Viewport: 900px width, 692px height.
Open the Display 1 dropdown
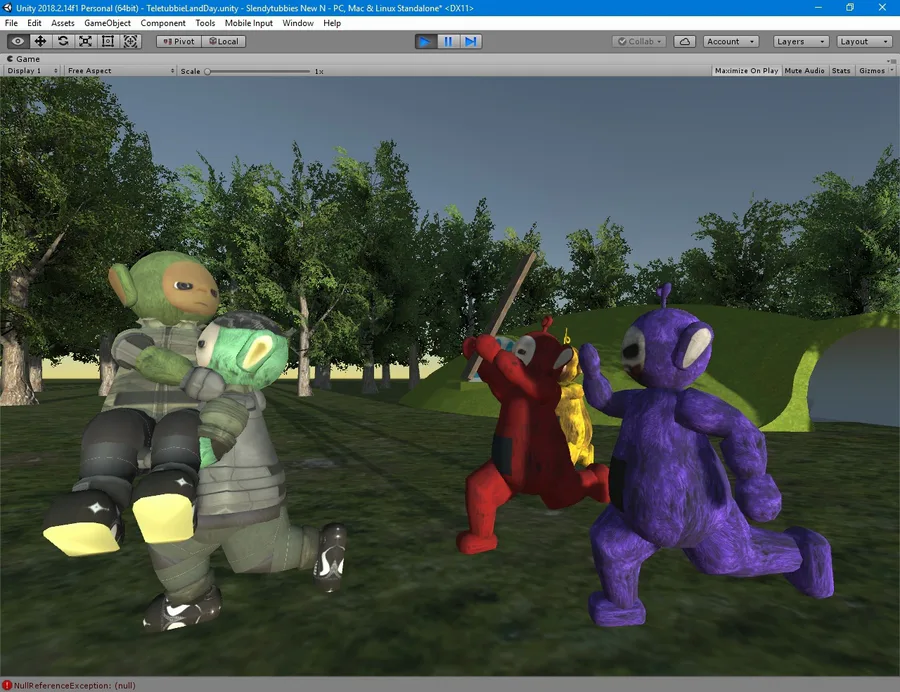point(32,71)
